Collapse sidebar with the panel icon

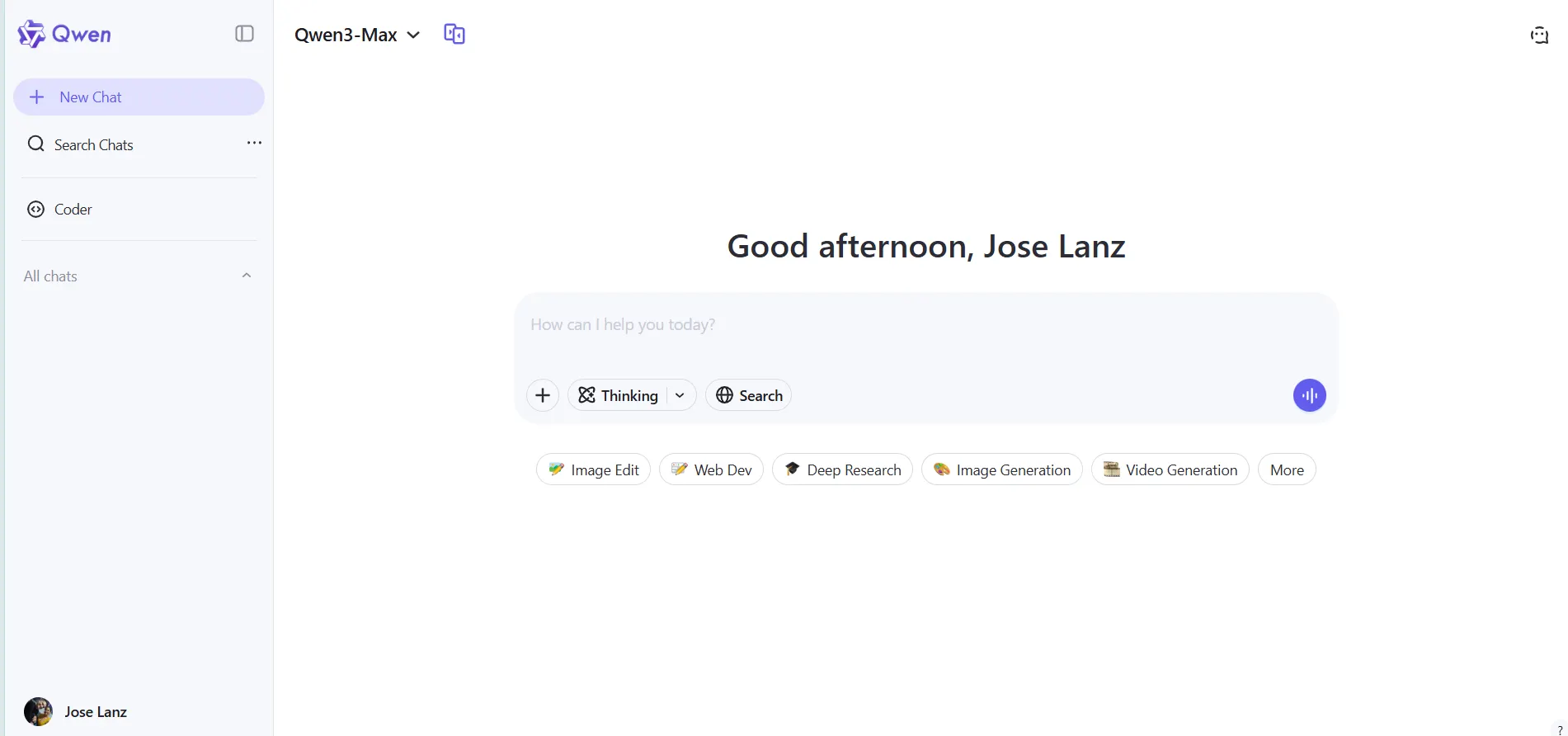(244, 34)
